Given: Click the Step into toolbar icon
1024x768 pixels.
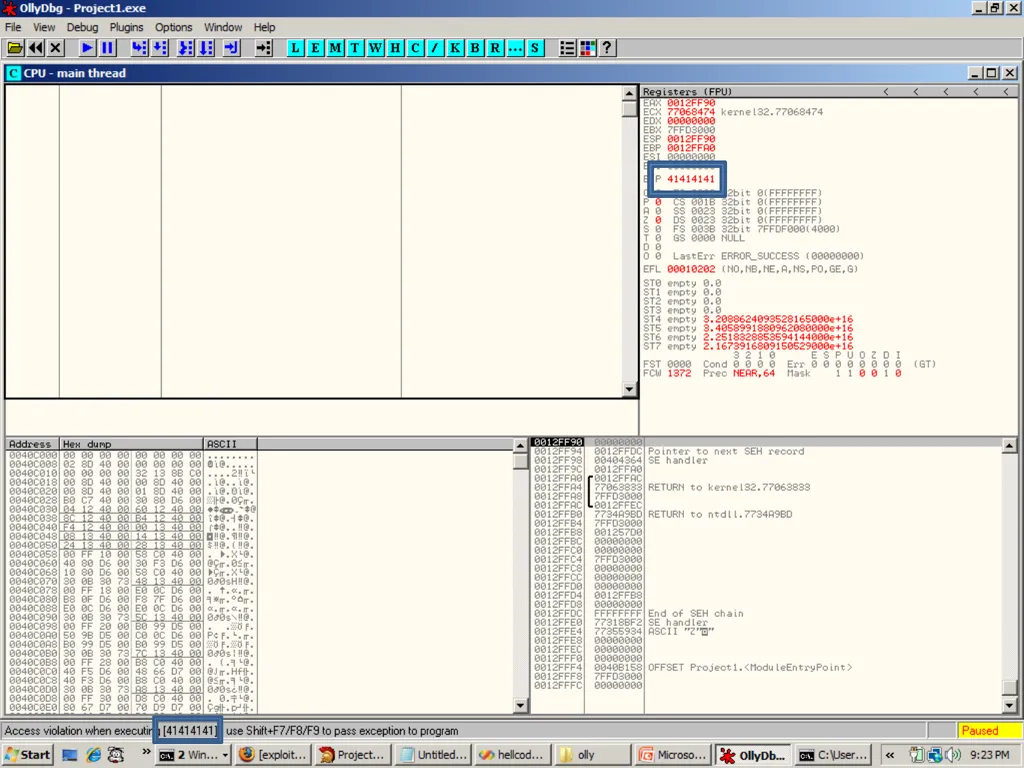Looking at the screenshot, I should pos(139,48).
